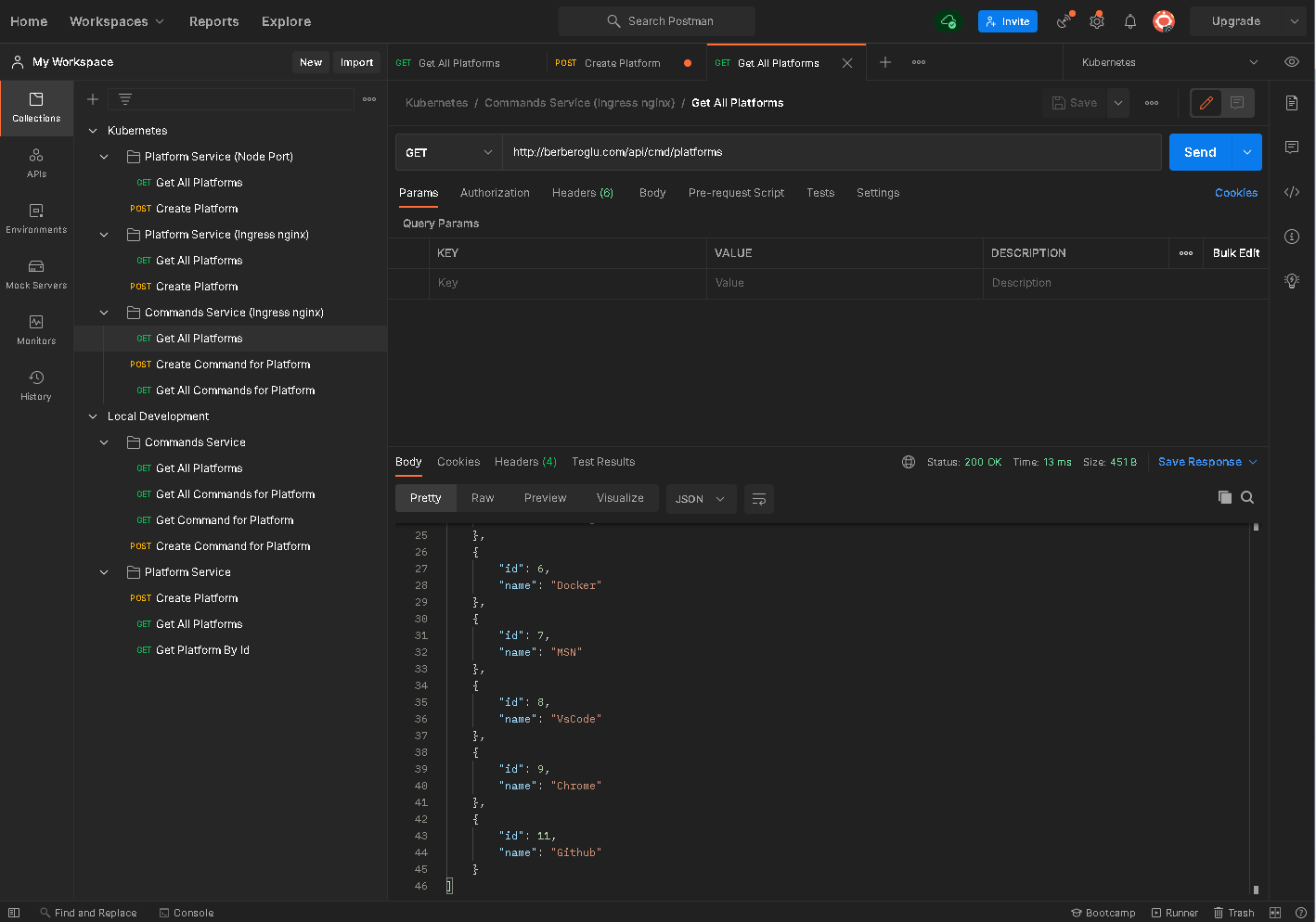The width and height of the screenshot is (1316, 922).
Task: Open the JSON format dropdown
Action: (701, 499)
